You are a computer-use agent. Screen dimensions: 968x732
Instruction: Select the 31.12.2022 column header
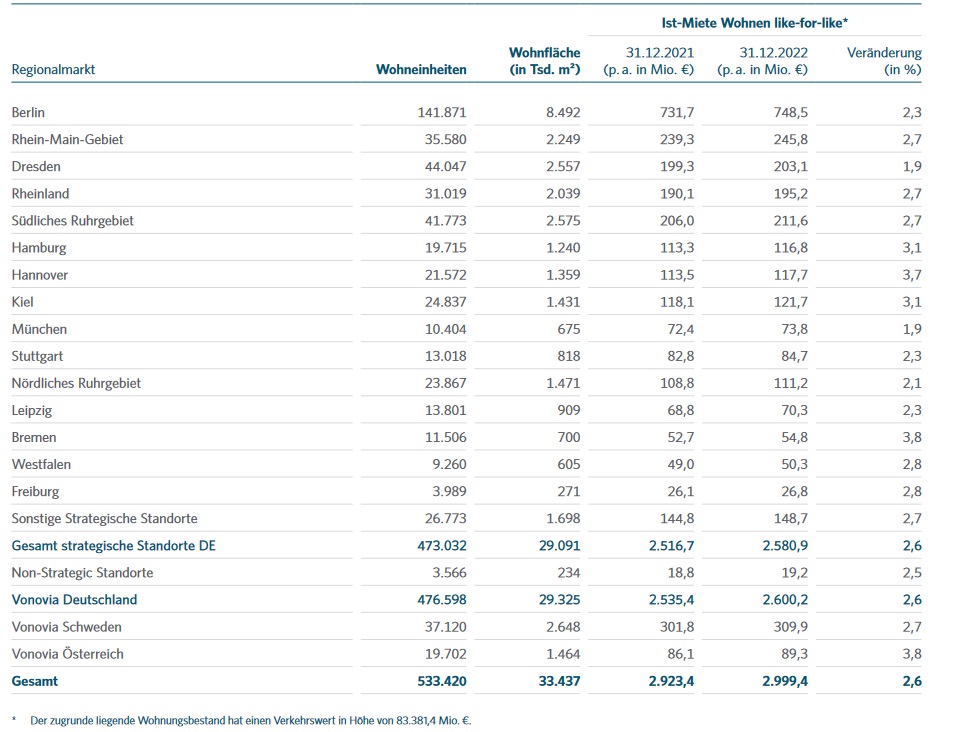763,61
